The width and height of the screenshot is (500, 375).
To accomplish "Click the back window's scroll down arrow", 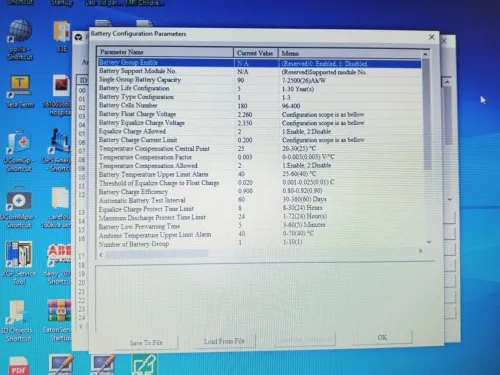I will pos(450,199).
